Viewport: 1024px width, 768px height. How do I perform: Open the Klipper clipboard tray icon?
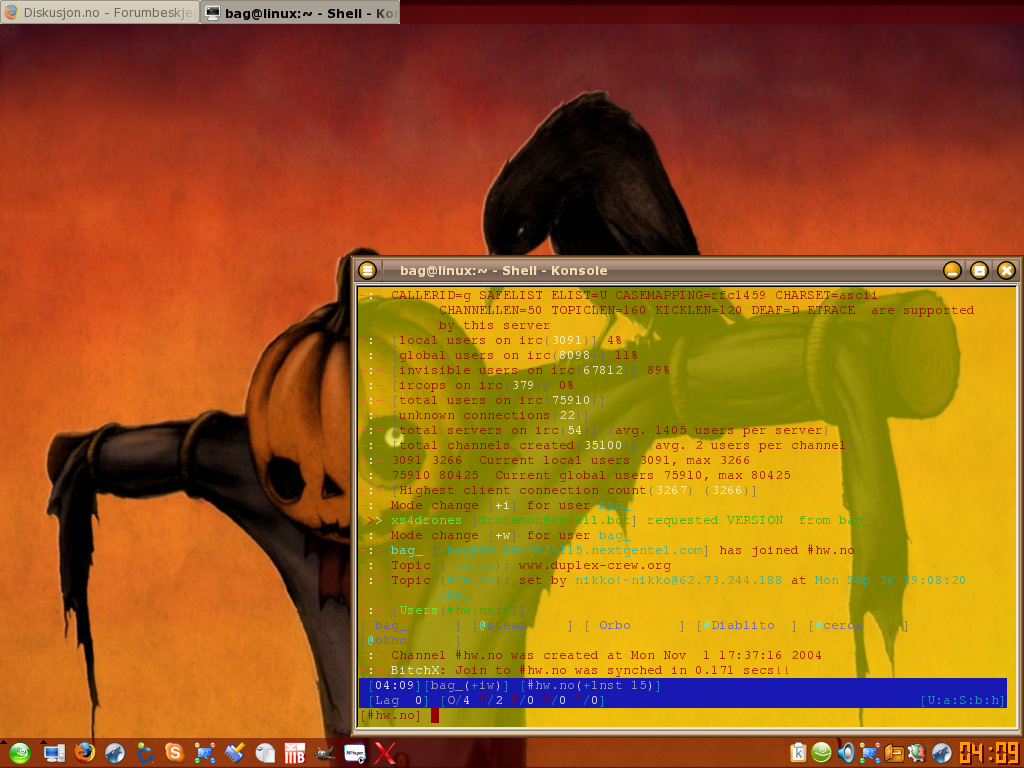coord(798,753)
